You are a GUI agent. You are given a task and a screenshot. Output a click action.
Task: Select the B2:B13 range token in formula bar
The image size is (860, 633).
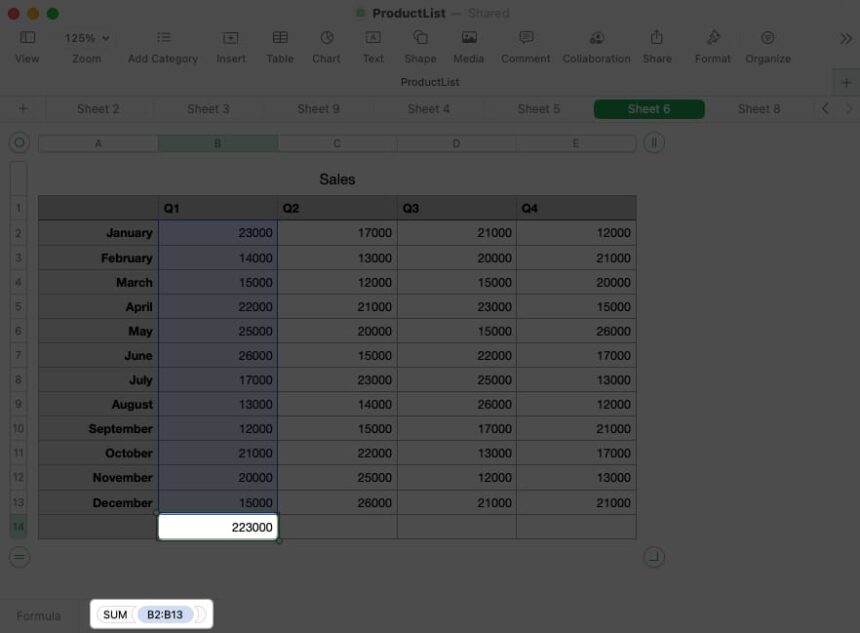click(x=165, y=614)
